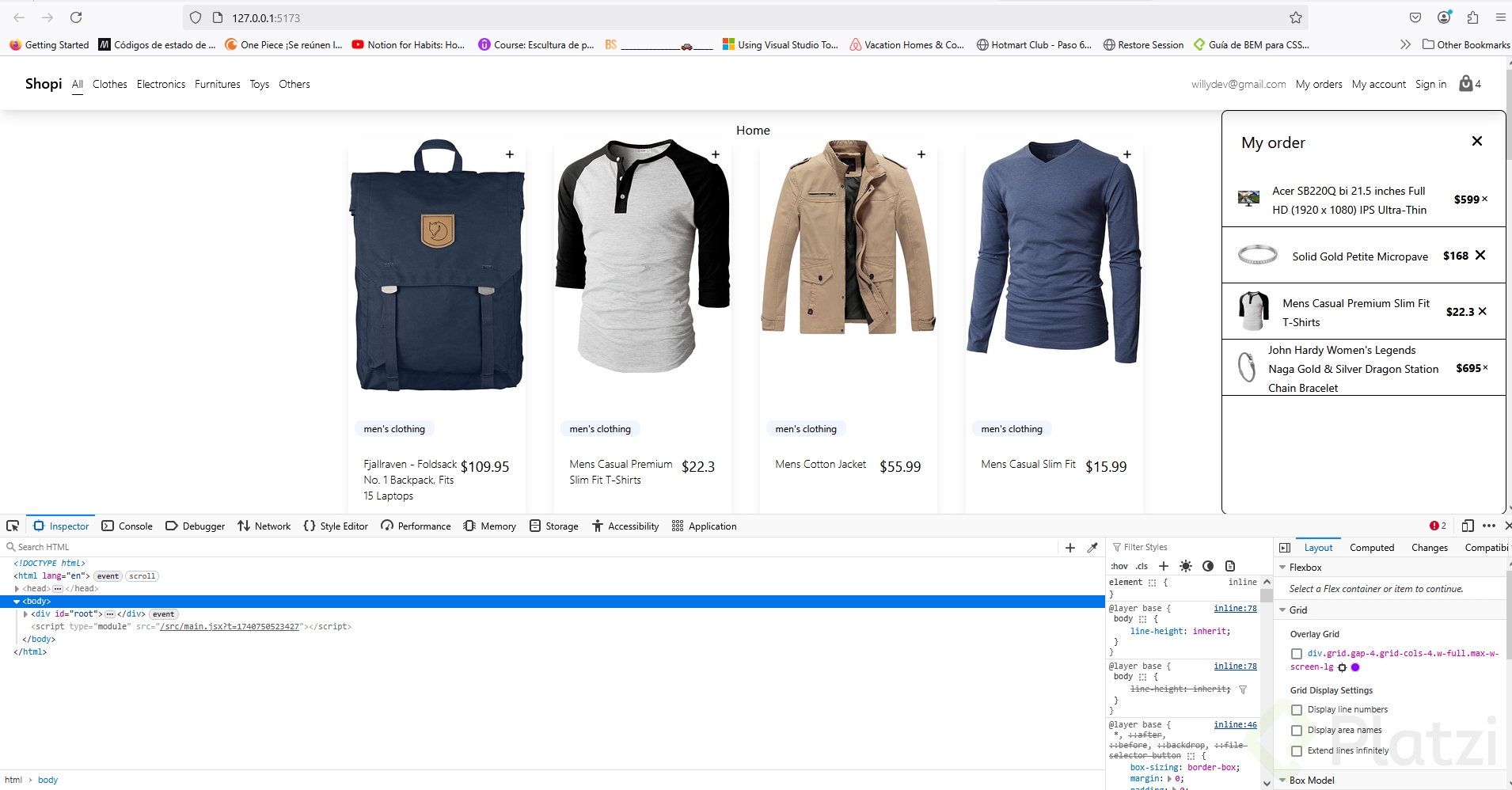This screenshot has height=790, width=1512.
Task: Open the Firefox account icon
Action: (1445, 17)
